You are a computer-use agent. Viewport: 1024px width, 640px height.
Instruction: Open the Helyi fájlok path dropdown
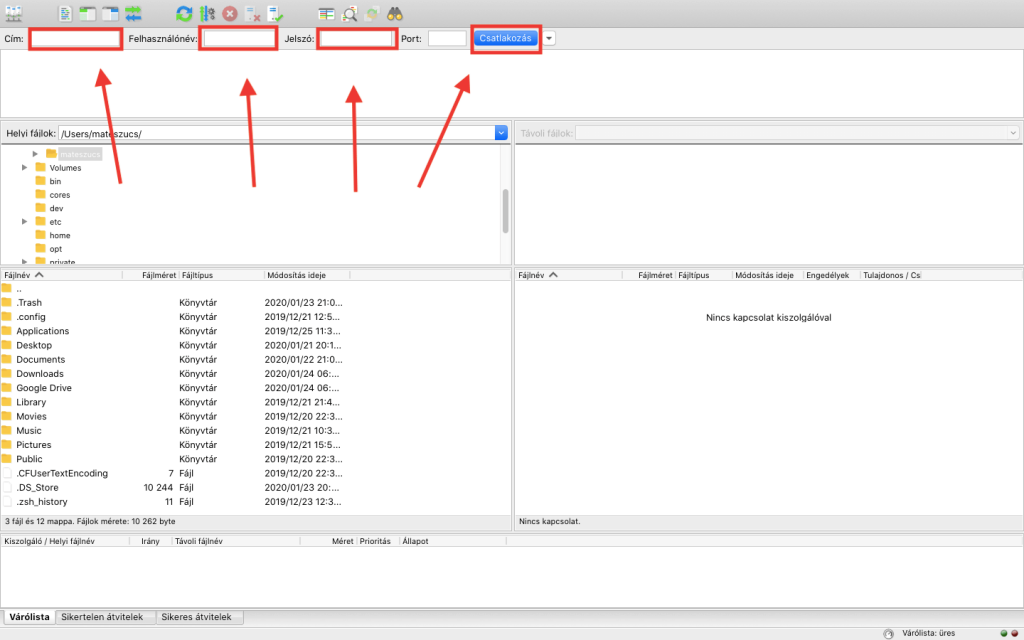click(501, 133)
